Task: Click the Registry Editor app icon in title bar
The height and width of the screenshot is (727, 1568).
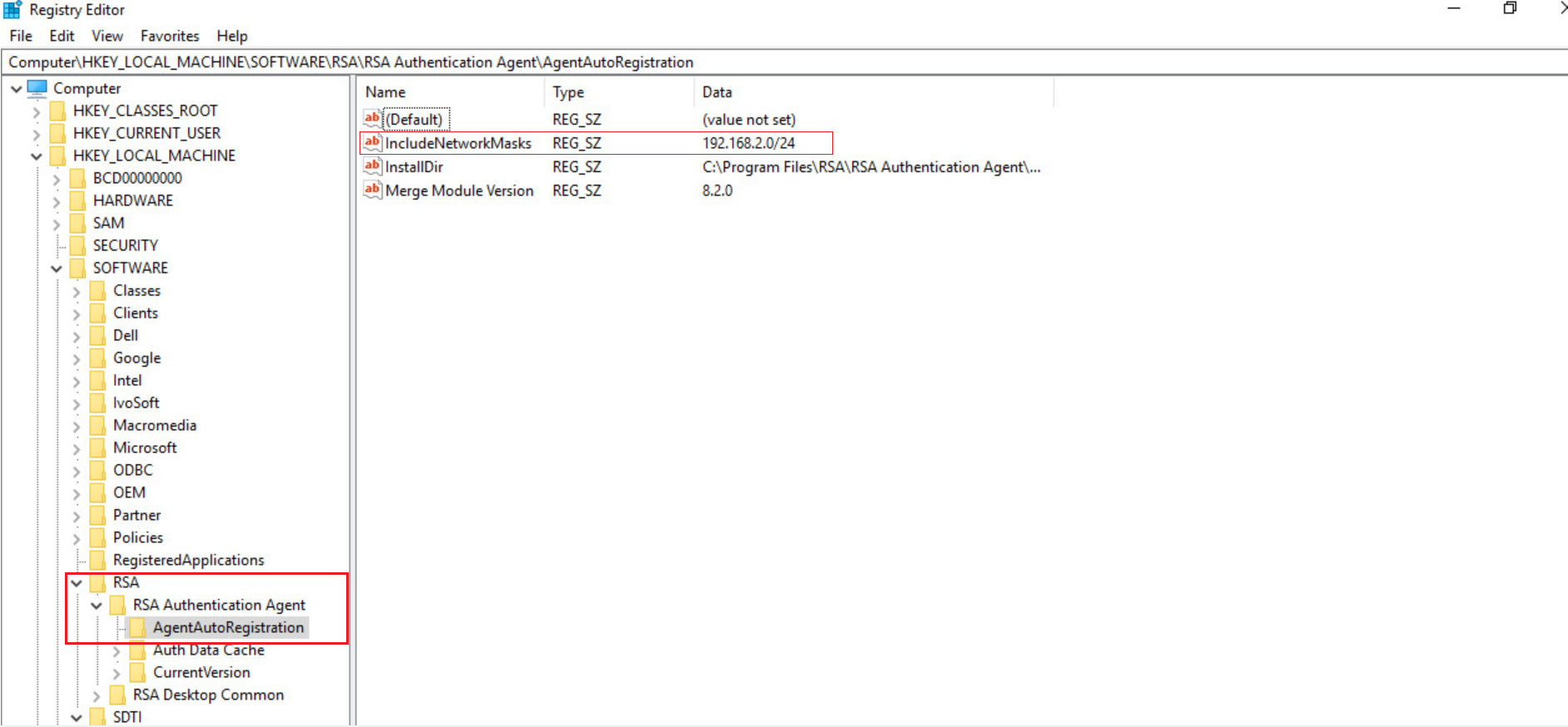Action: (12, 10)
